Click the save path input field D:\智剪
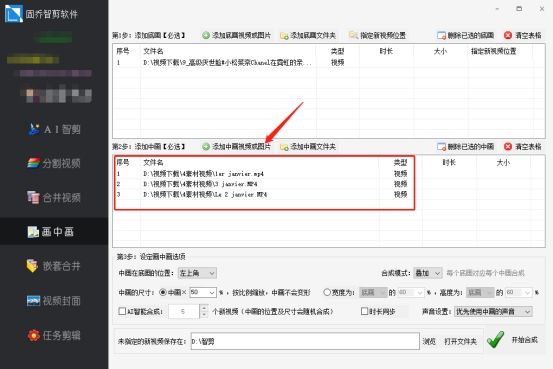553x369 pixels. click(x=305, y=341)
